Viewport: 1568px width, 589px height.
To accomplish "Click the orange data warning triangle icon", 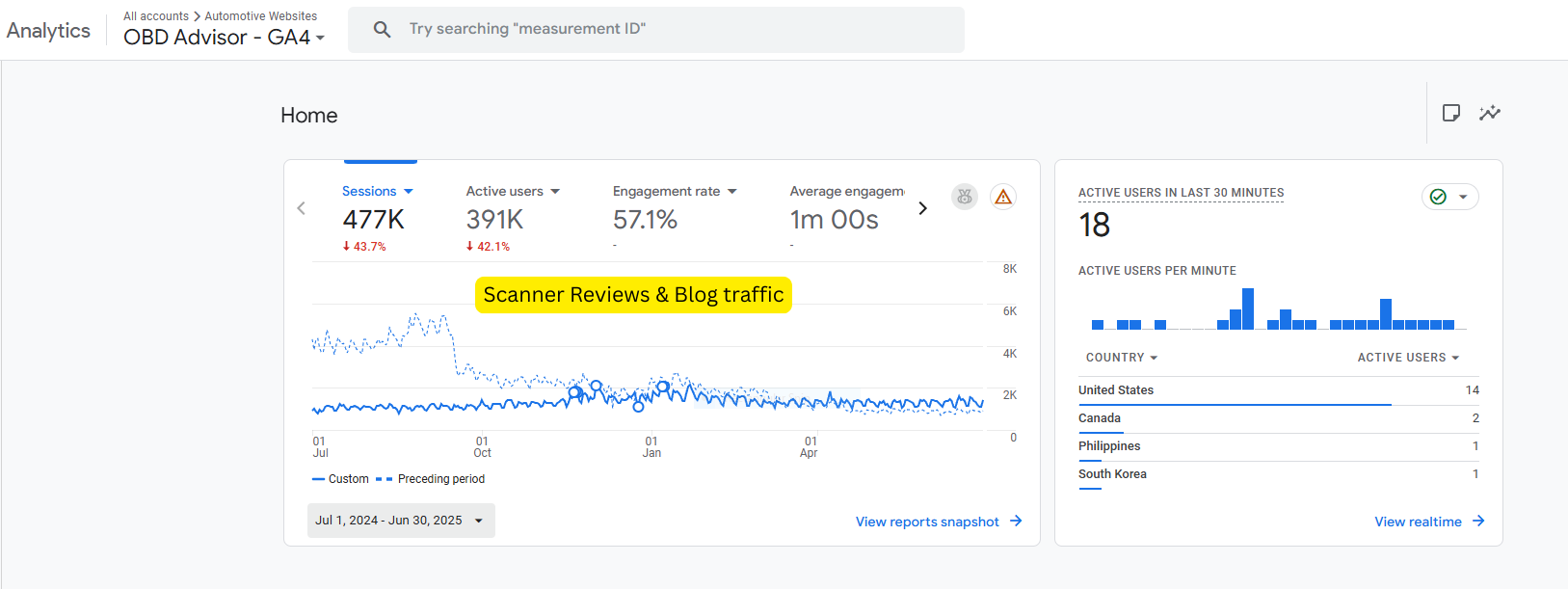I will (x=1003, y=197).
